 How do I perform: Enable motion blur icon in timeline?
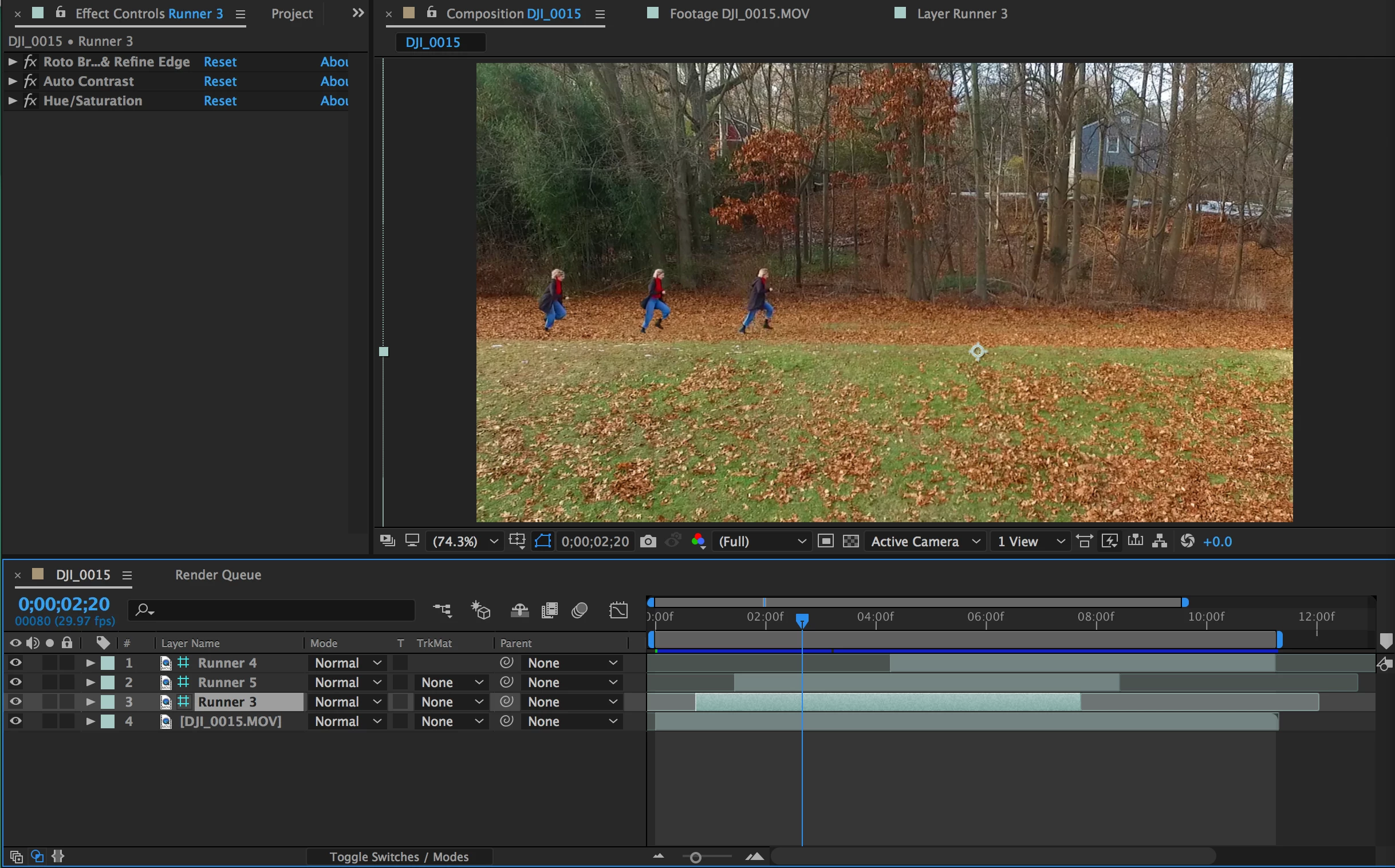[579, 610]
